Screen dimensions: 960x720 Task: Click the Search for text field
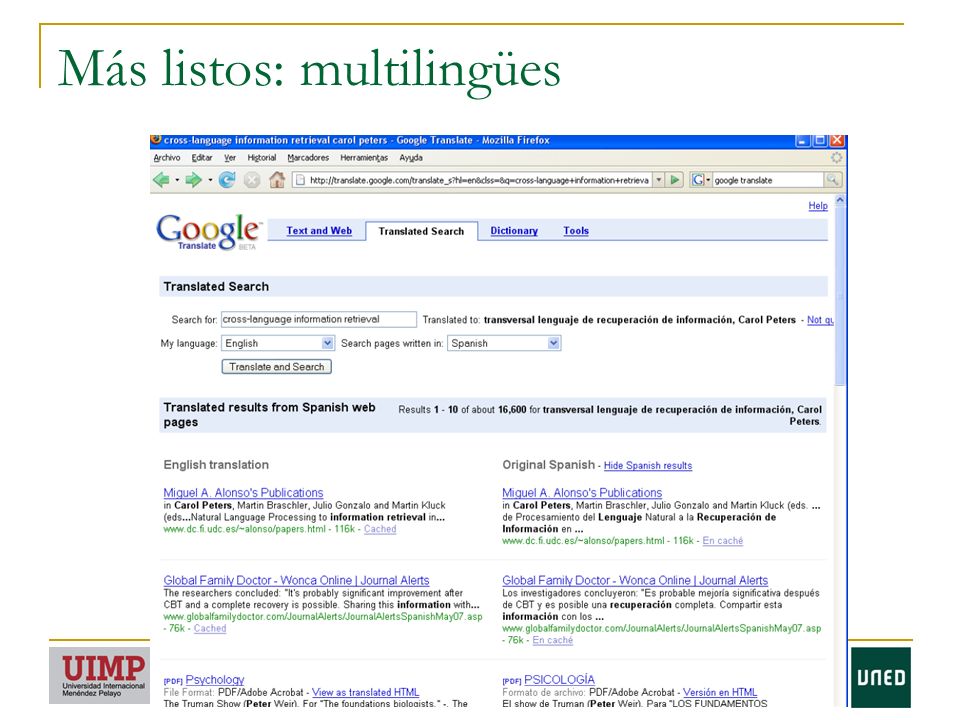pos(318,319)
